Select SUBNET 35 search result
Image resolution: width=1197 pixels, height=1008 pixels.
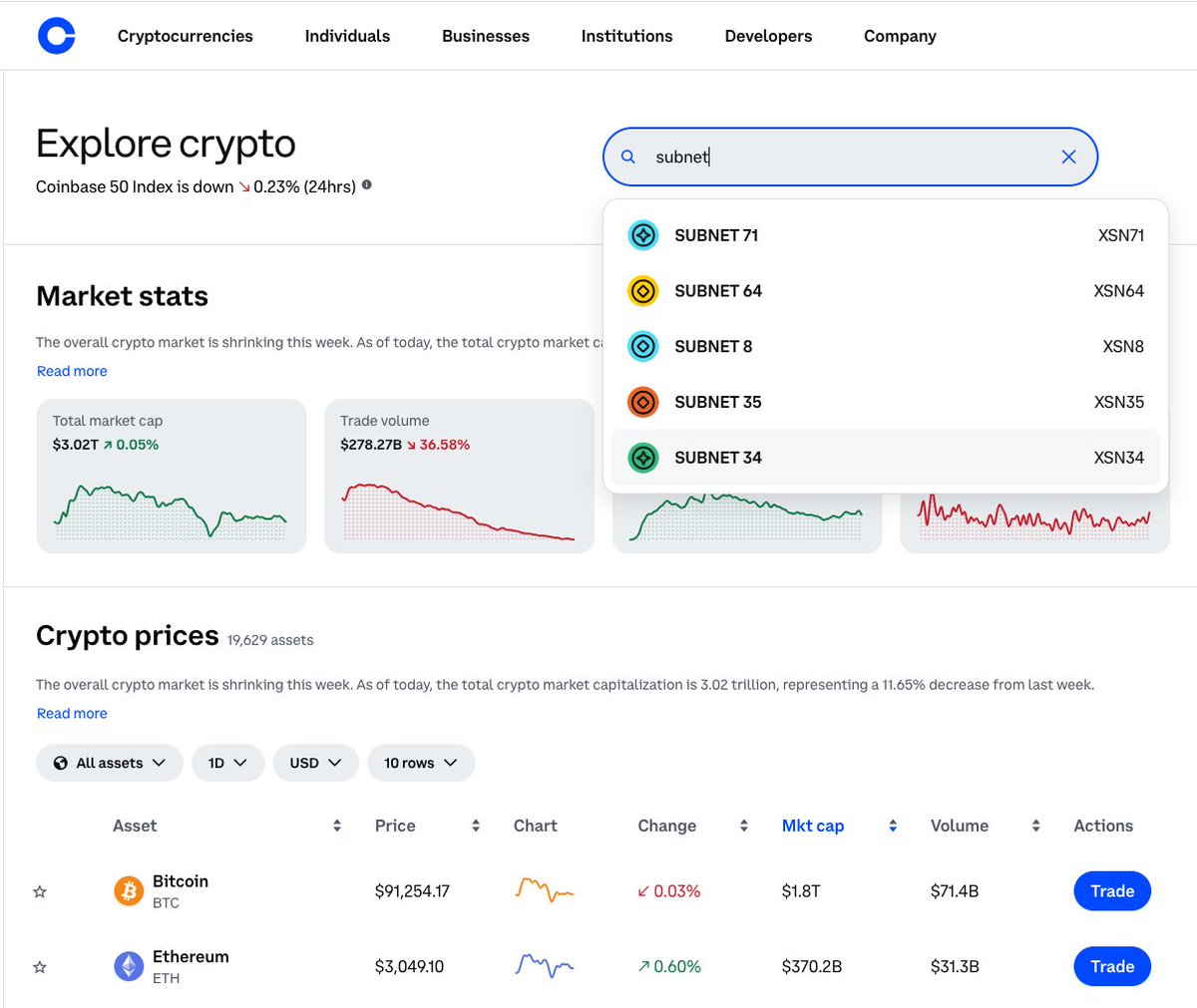(886, 402)
